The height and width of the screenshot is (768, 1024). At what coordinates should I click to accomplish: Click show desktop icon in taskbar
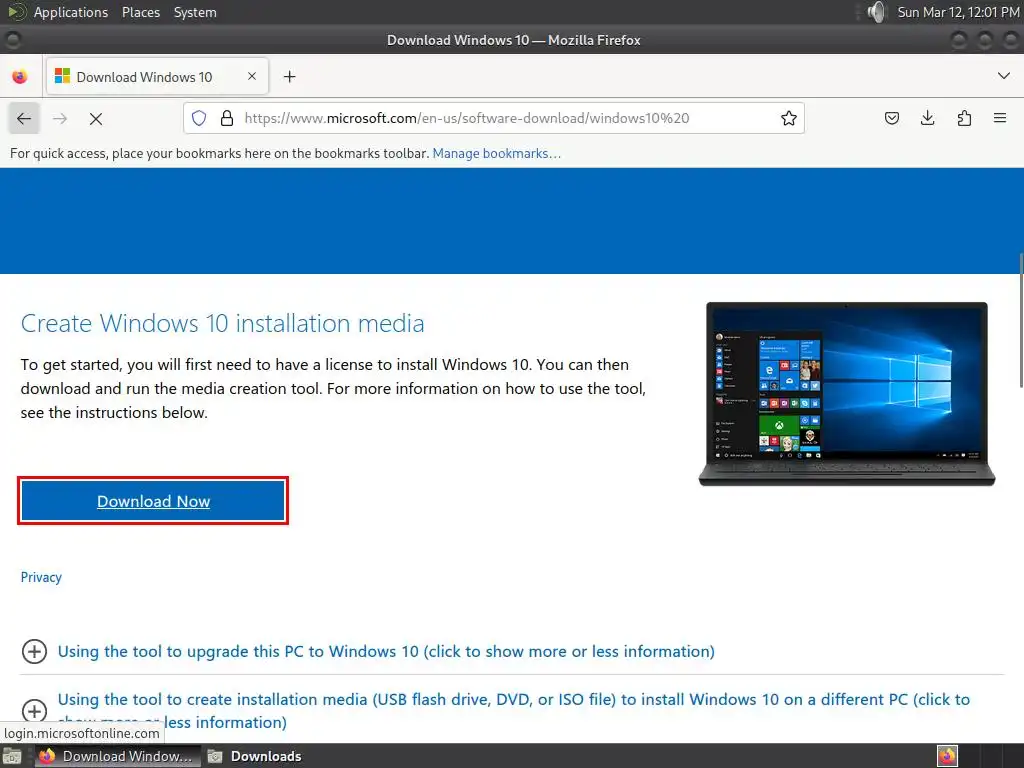click(x=12, y=756)
